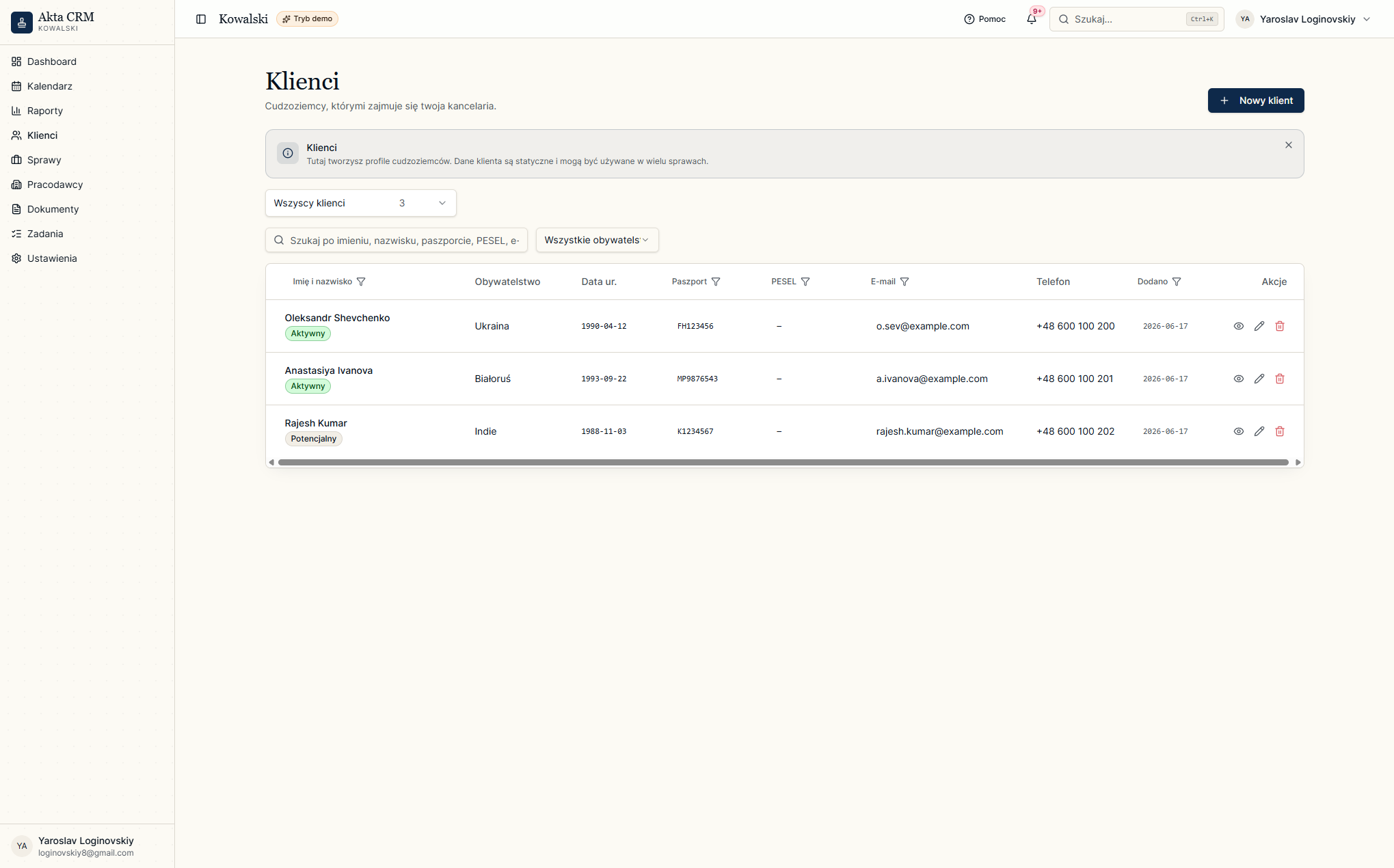1394x868 pixels.
Task: Delete Anastasiya Ivanova with trash icon
Action: (1280, 379)
